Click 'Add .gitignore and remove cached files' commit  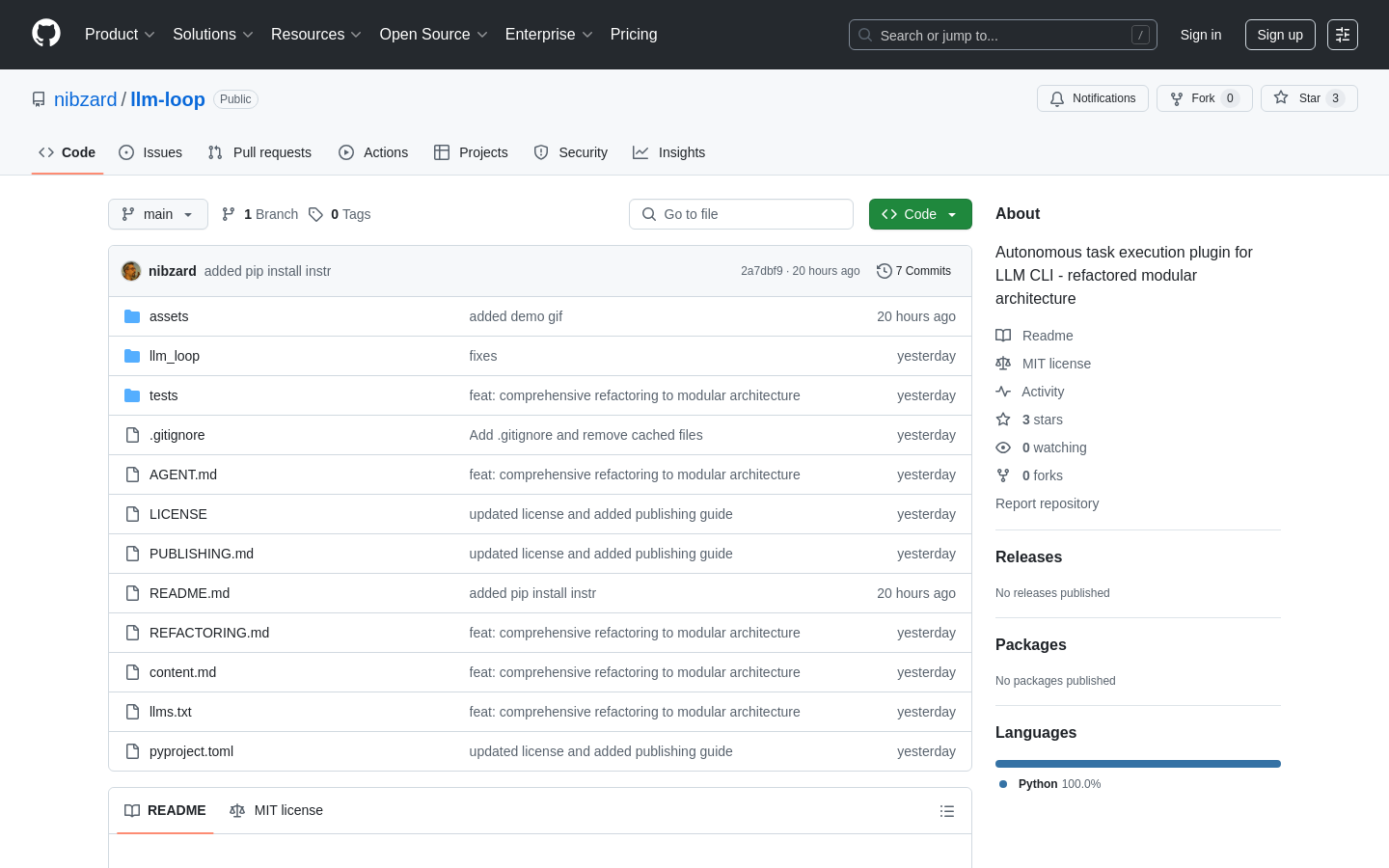(586, 435)
